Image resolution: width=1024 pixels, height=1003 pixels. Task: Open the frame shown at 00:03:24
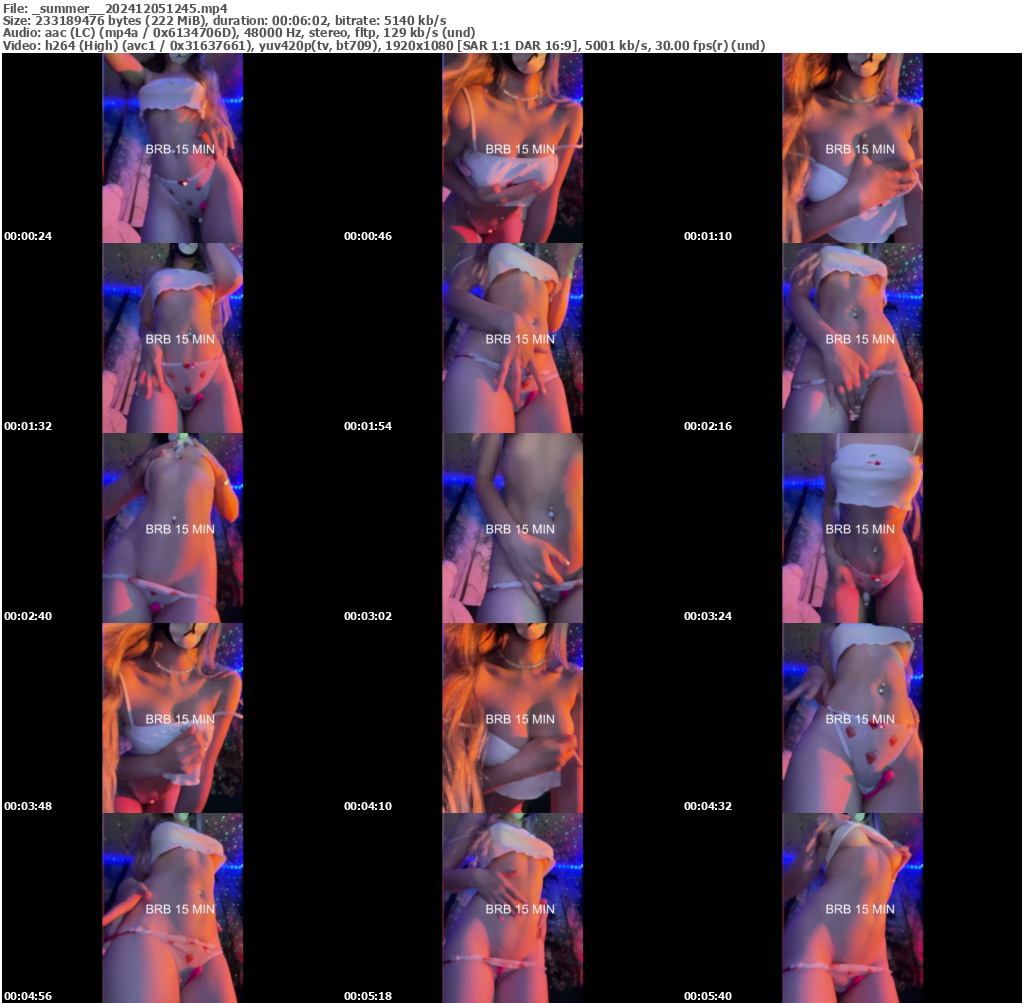[852, 527]
